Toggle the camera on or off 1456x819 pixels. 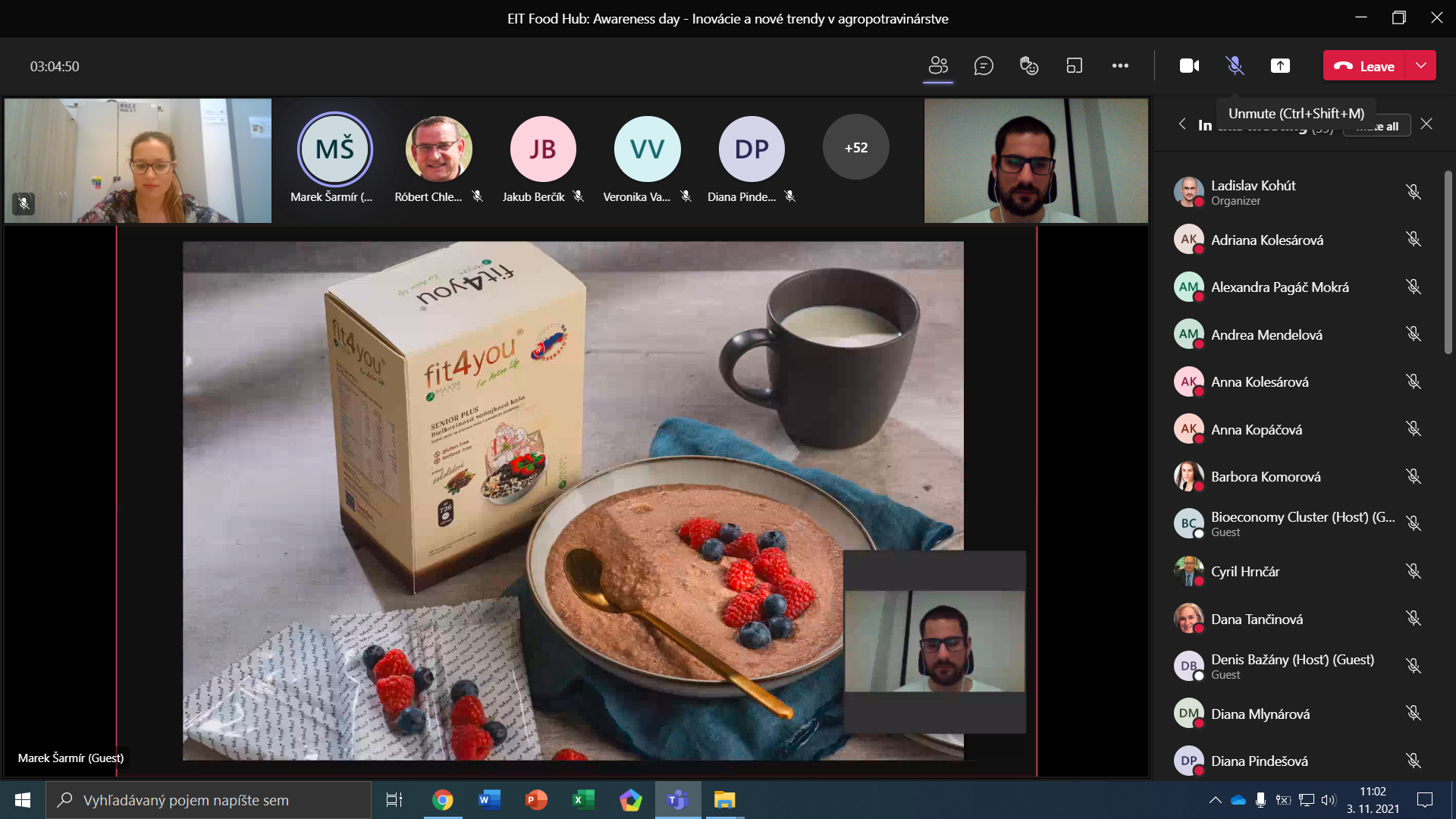(x=1189, y=66)
